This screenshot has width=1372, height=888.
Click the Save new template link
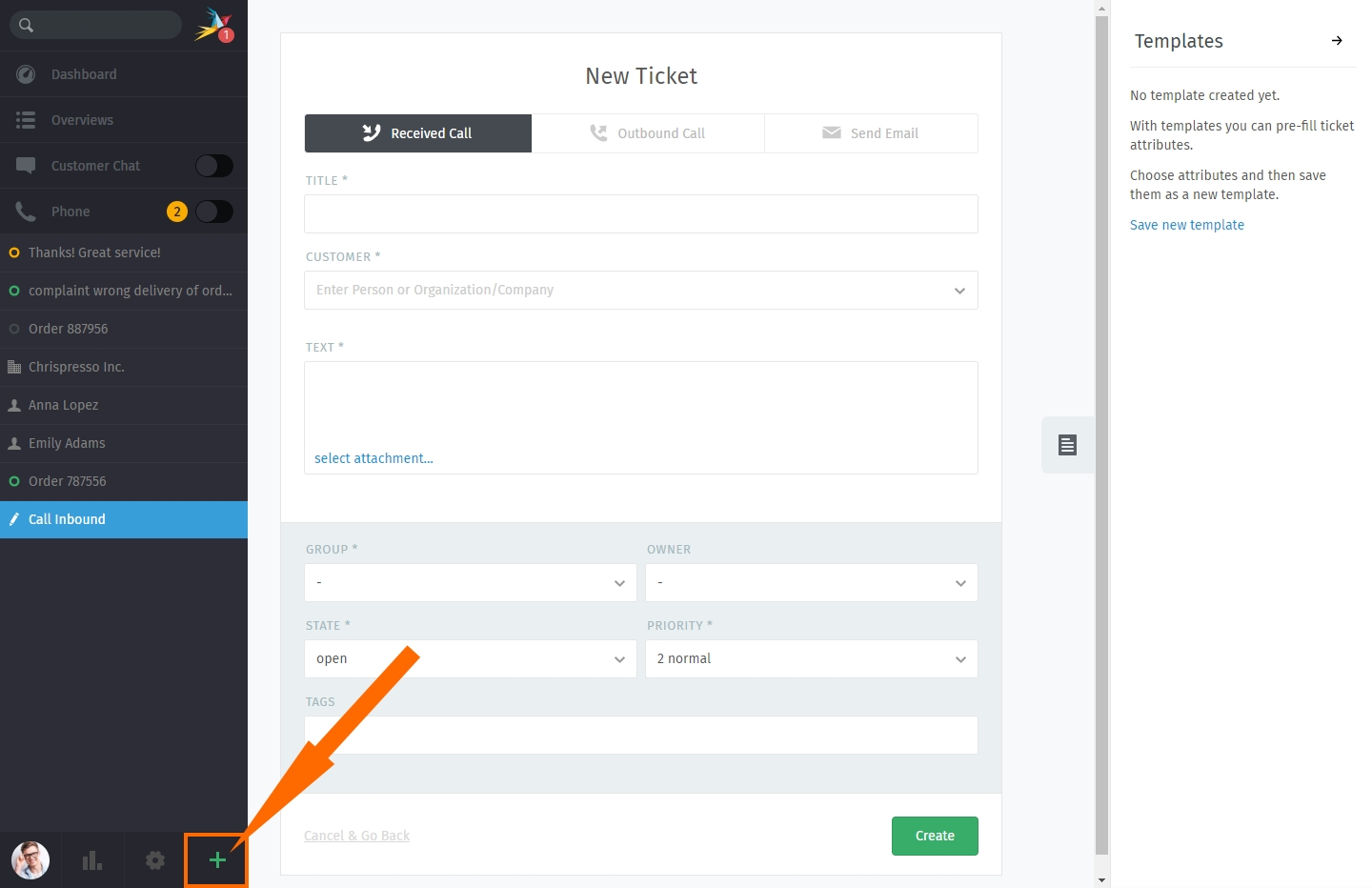point(1187,225)
